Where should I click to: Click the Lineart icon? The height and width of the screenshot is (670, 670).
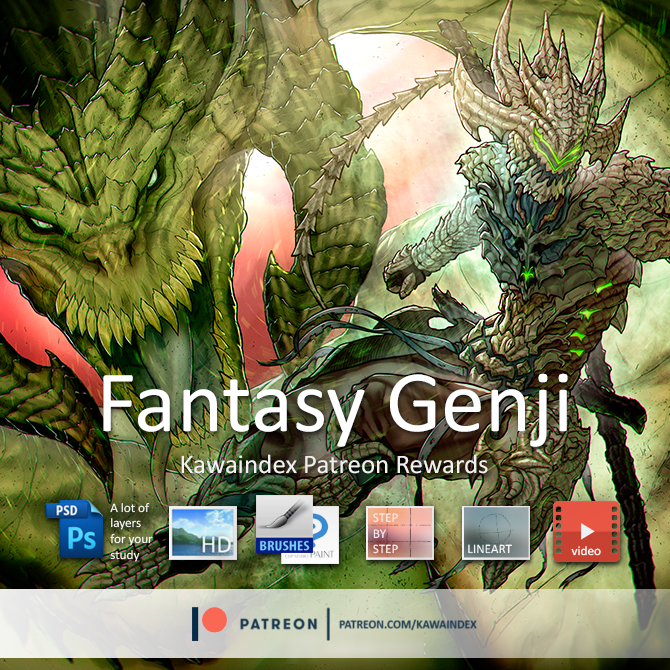pyautogui.click(x=496, y=532)
